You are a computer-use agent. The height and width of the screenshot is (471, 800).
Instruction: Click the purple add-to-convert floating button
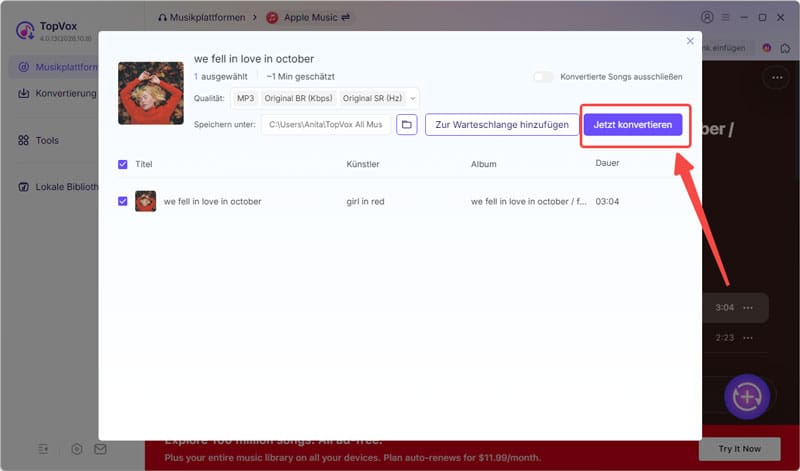click(x=747, y=396)
